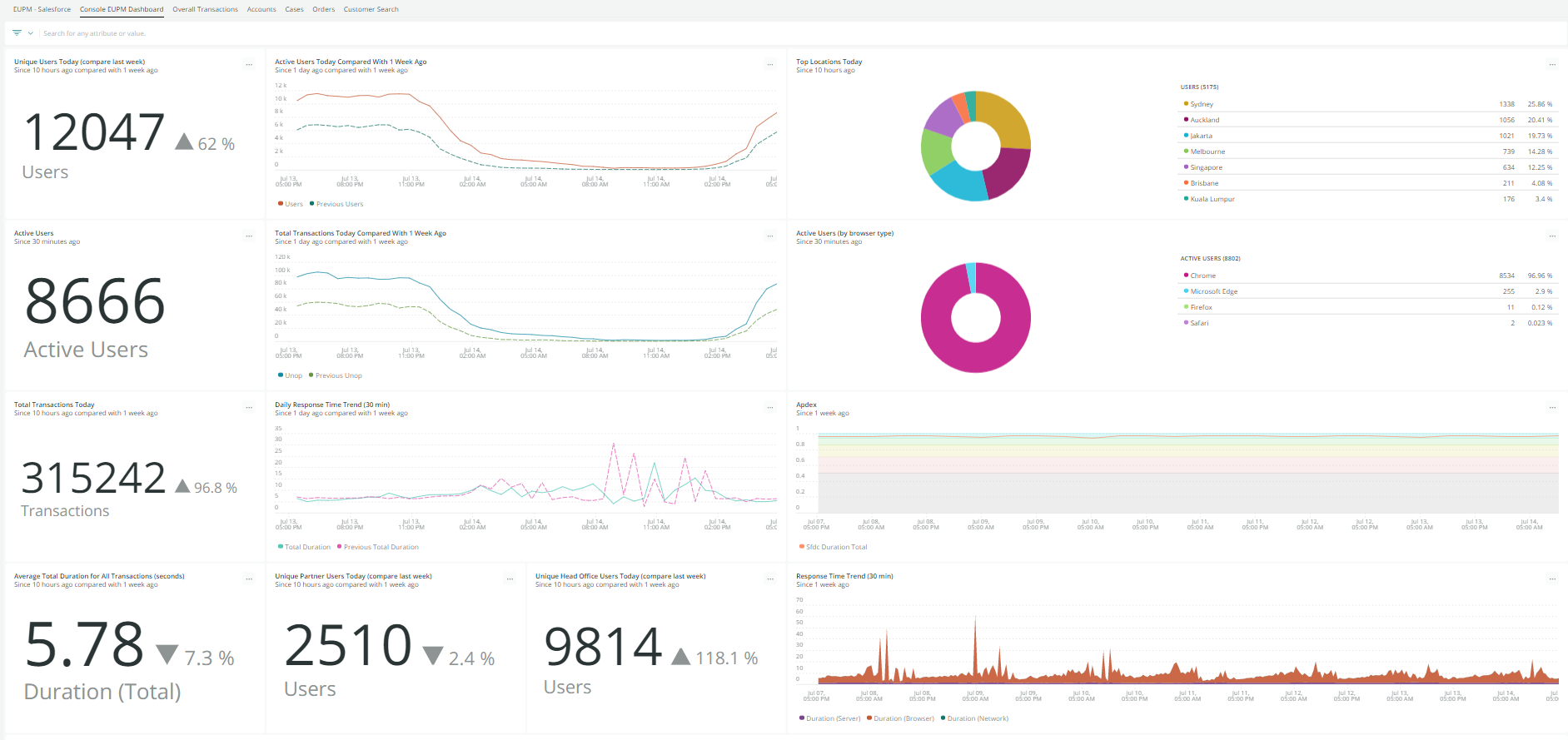Select the Kuala Lumpur location row
The width and height of the screenshot is (1568, 740).
tap(1368, 199)
